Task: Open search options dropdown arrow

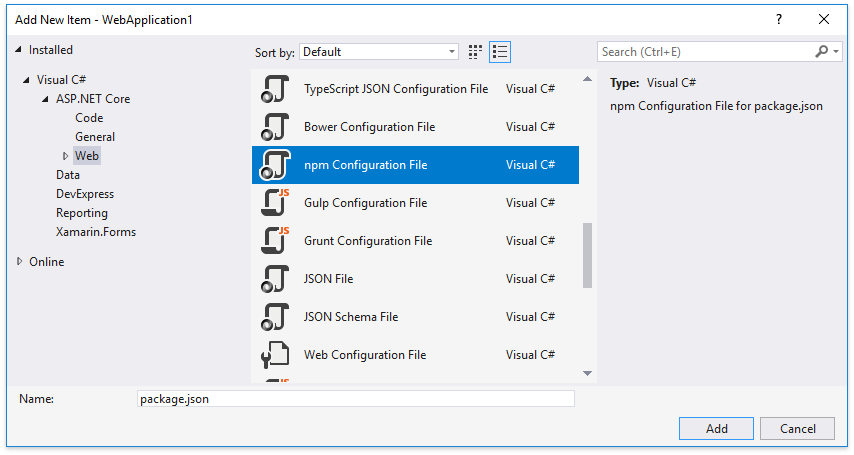Action: tap(836, 52)
